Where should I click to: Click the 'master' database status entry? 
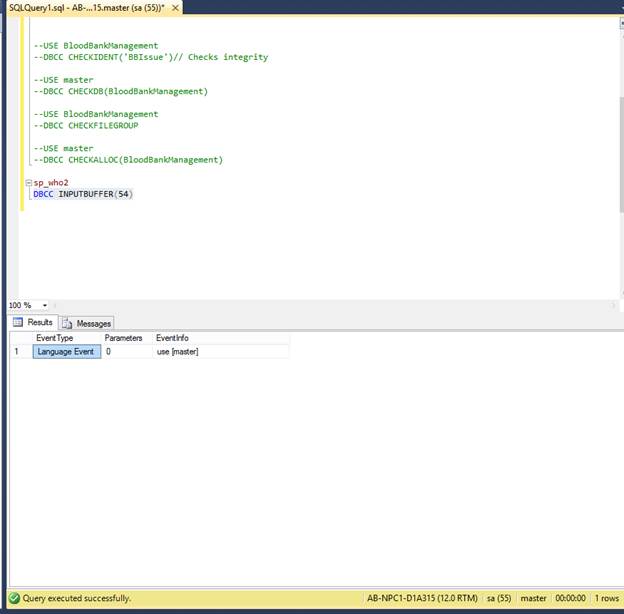tap(533, 598)
